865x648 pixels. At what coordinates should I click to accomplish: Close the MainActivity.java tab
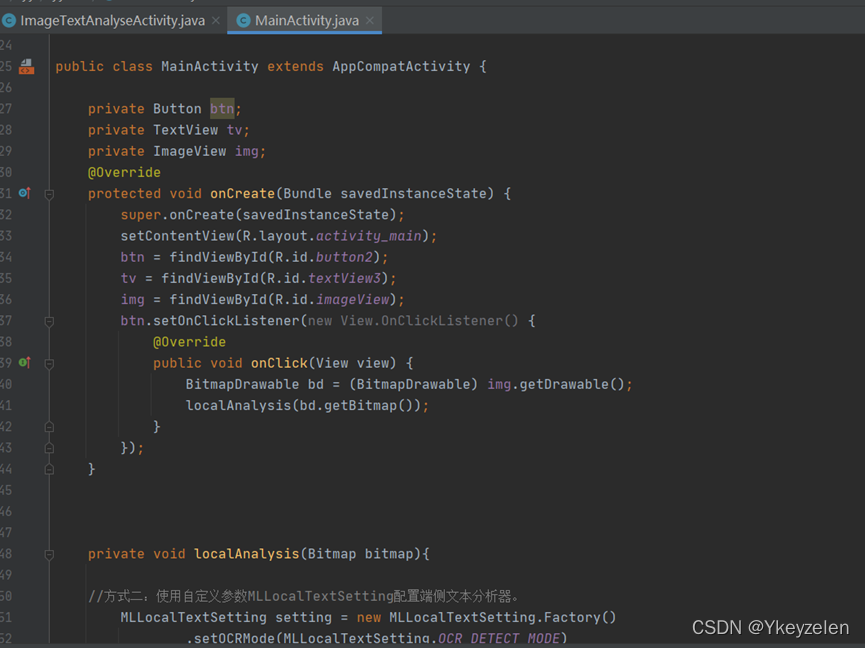370,21
